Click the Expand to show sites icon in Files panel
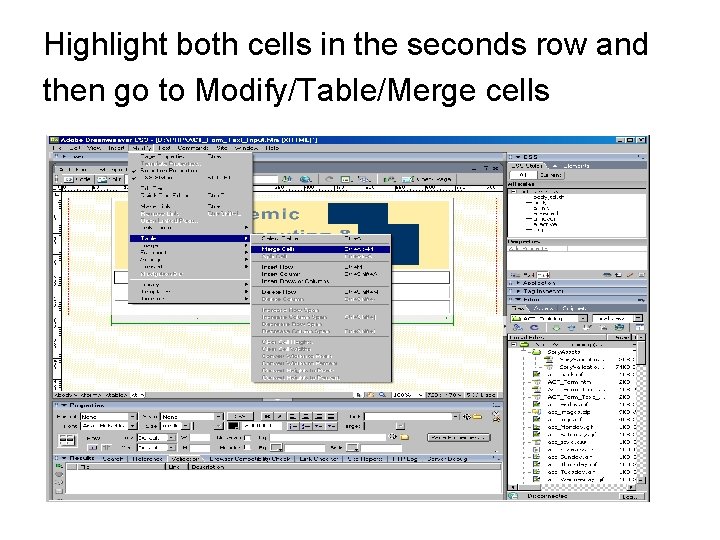Viewport: 720px width, 540px height. click(x=640, y=327)
